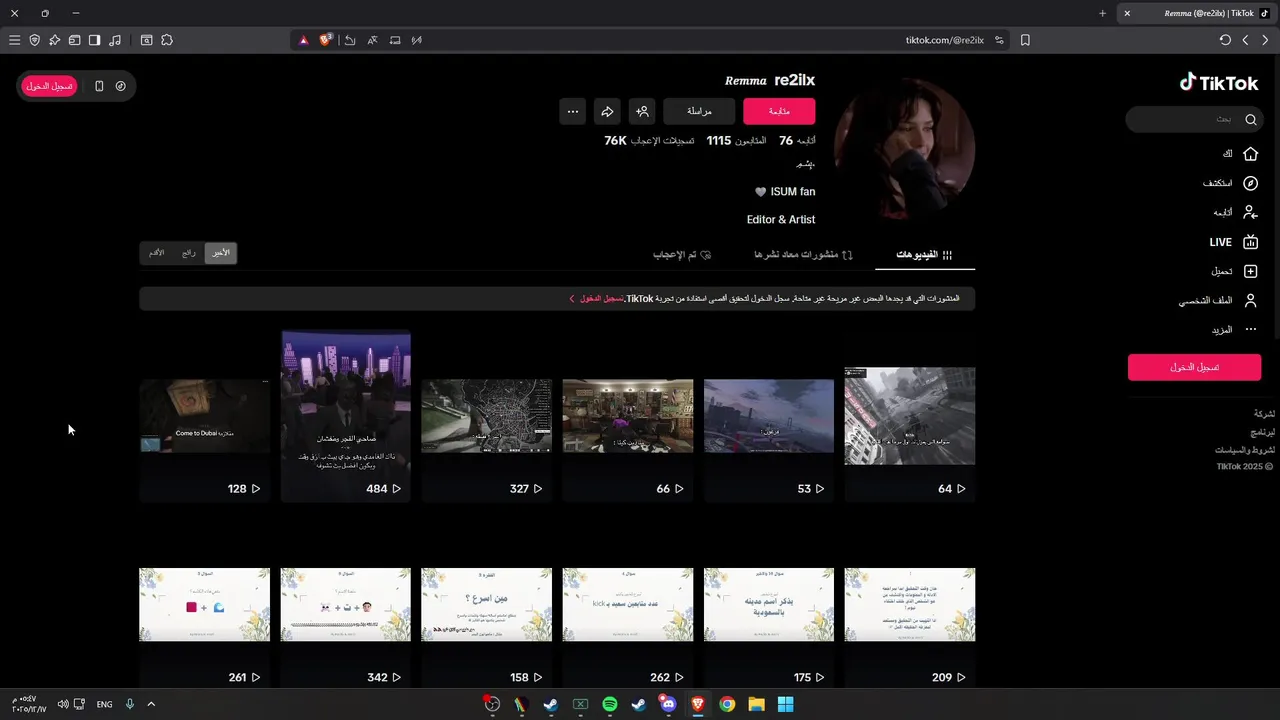Click the pink login button in sidebar
The height and width of the screenshot is (720, 1280).
tap(1194, 367)
